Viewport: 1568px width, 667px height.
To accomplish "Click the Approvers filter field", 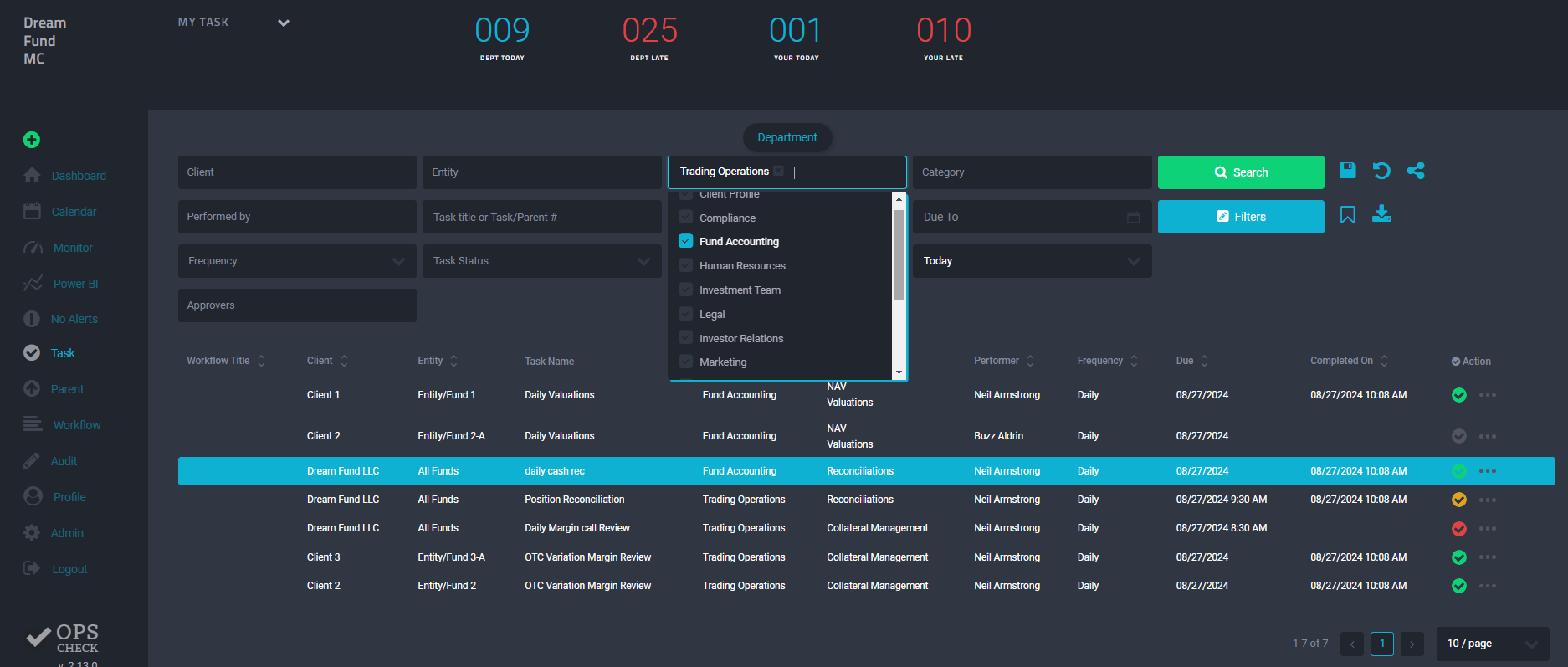I will click(297, 305).
